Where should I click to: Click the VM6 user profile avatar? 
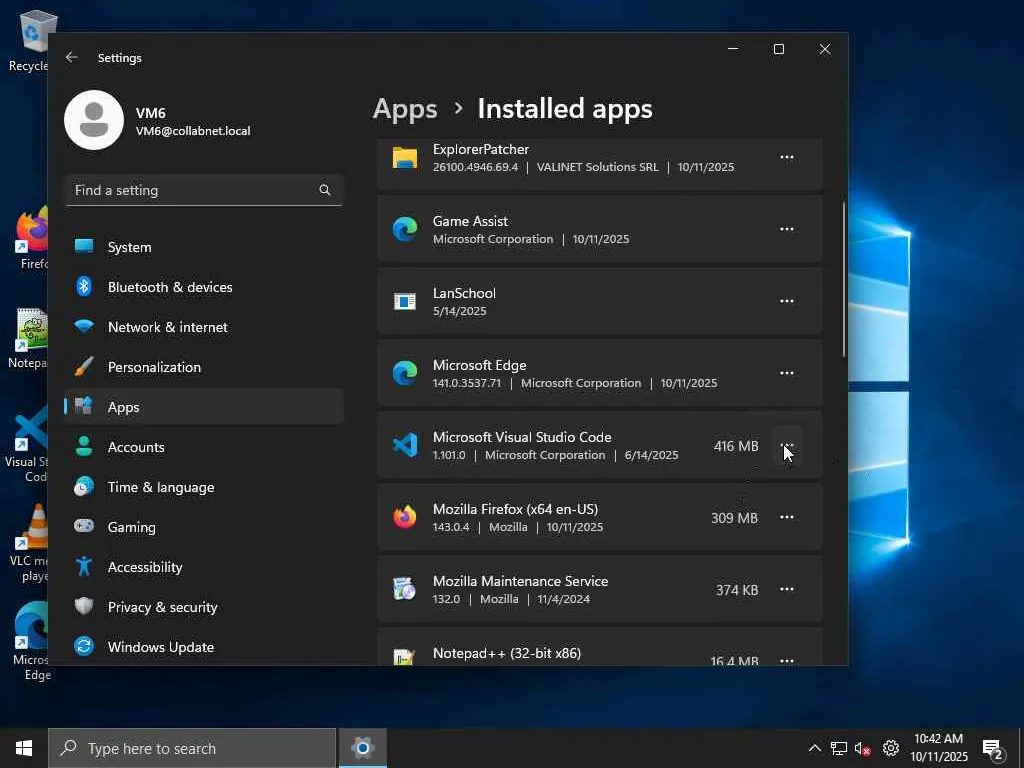coord(94,120)
